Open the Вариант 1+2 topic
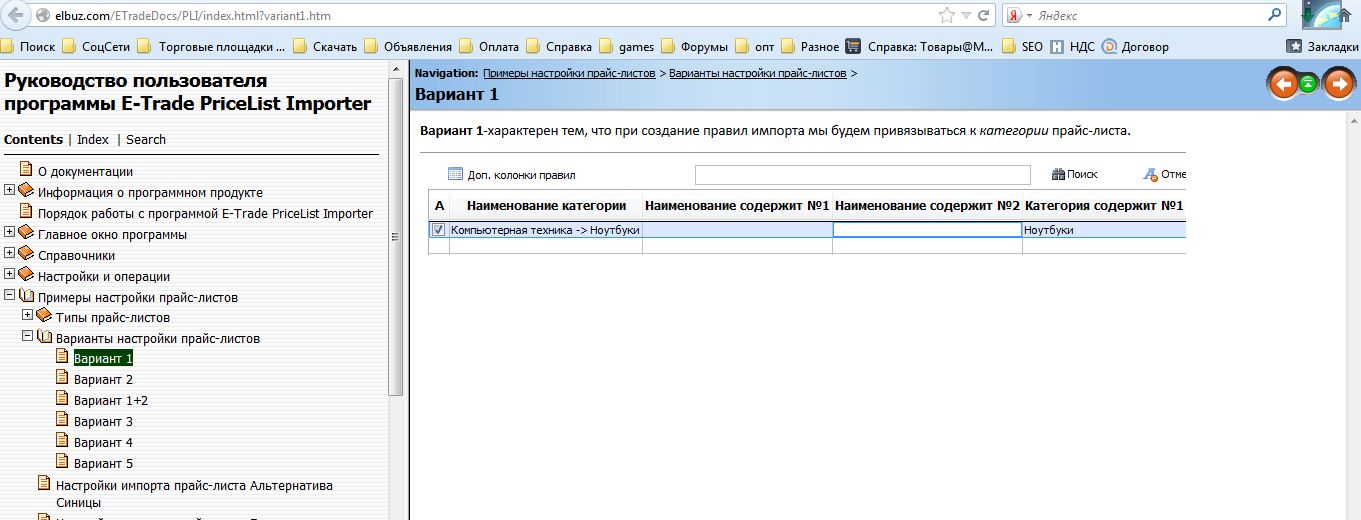1361x520 pixels. 111,400
